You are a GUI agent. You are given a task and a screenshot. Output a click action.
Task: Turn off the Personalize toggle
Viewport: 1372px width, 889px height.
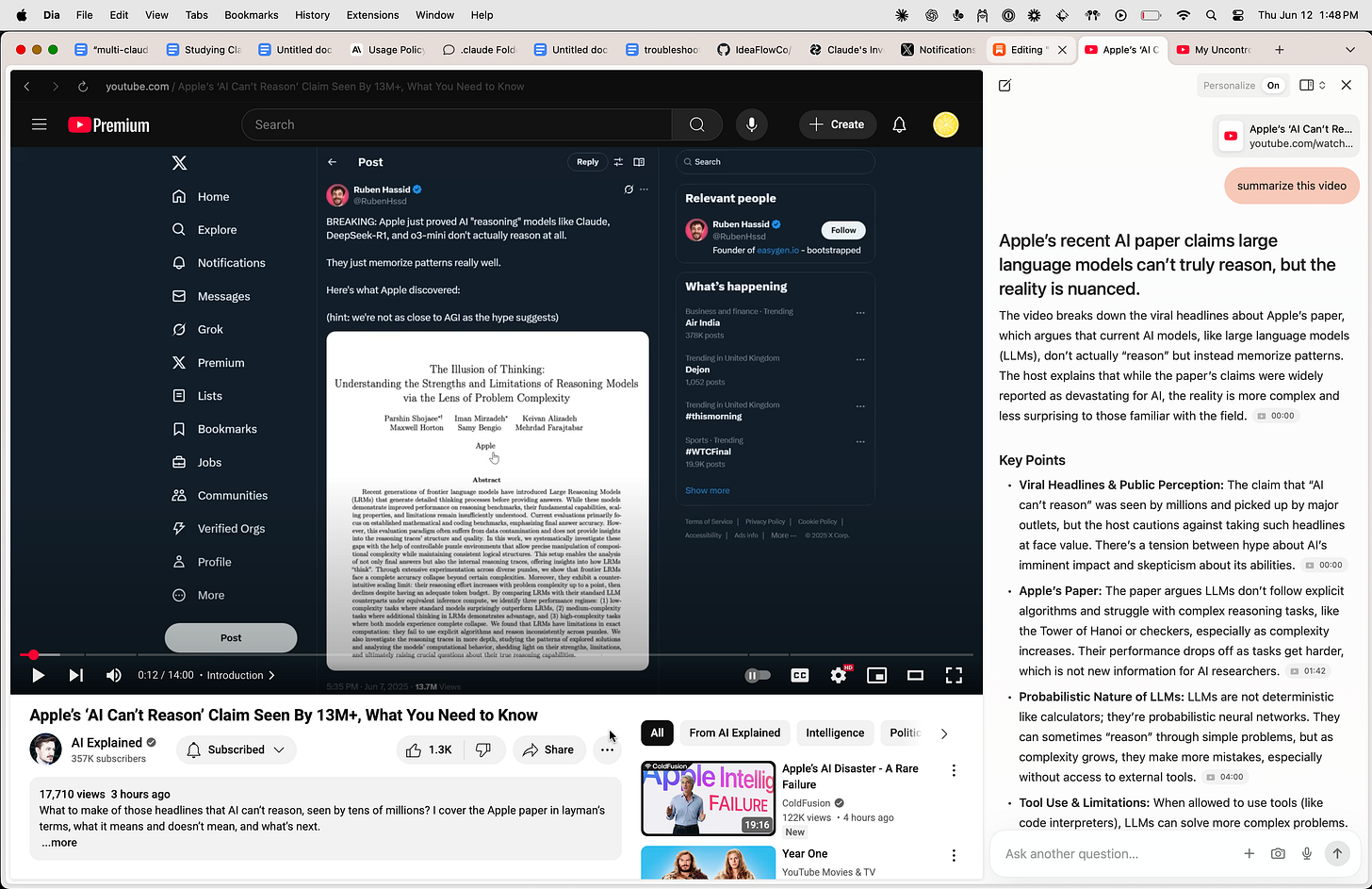coord(1273,85)
